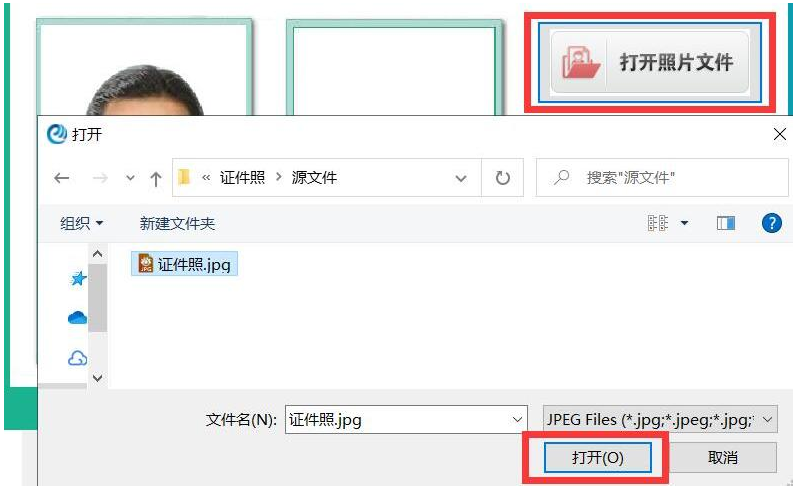Viewport: 793px width, 488px height.
Task: Expand the address bar path dropdown
Action: tap(461, 178)
